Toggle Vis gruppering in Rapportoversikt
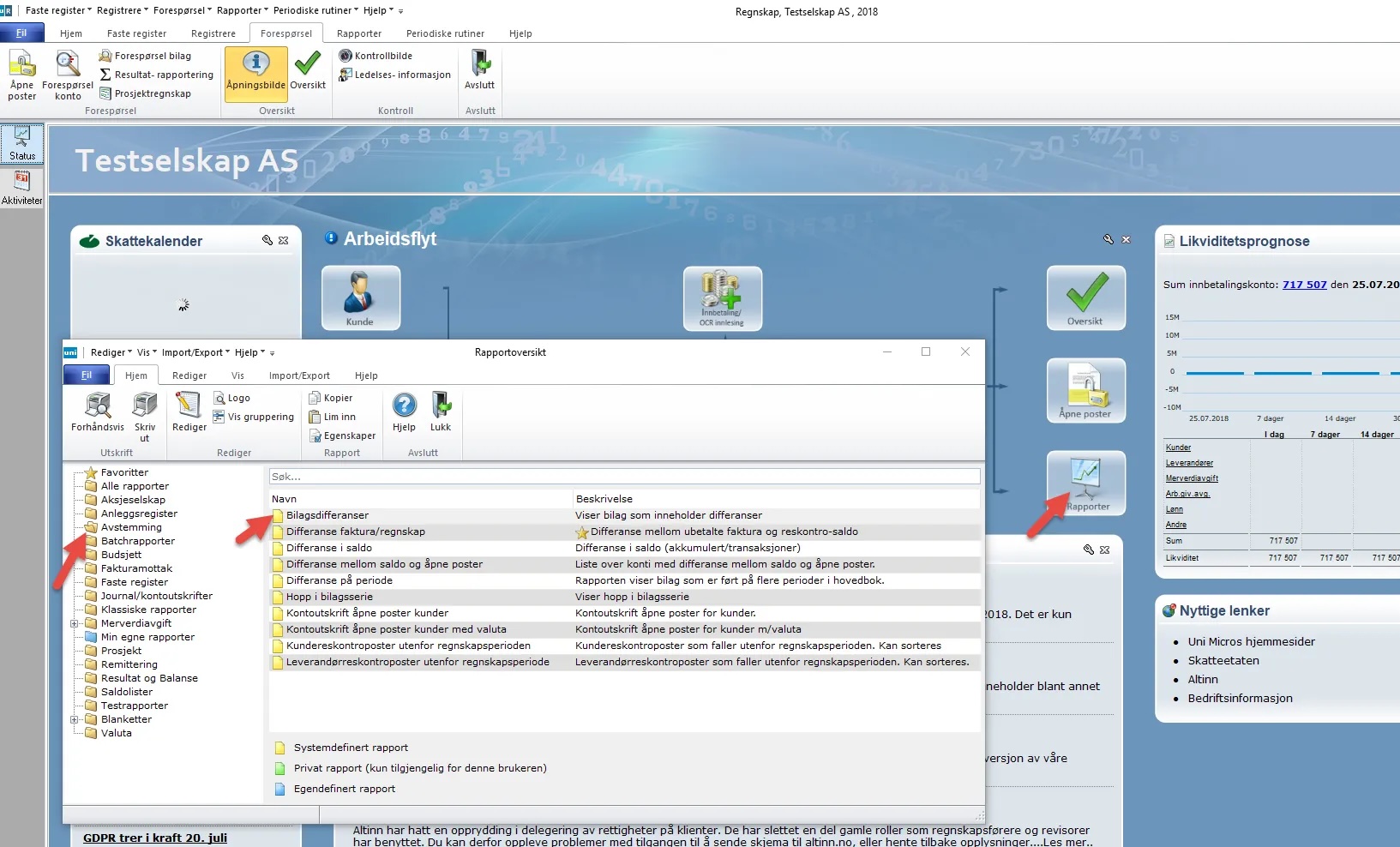 tap(254, 417)
